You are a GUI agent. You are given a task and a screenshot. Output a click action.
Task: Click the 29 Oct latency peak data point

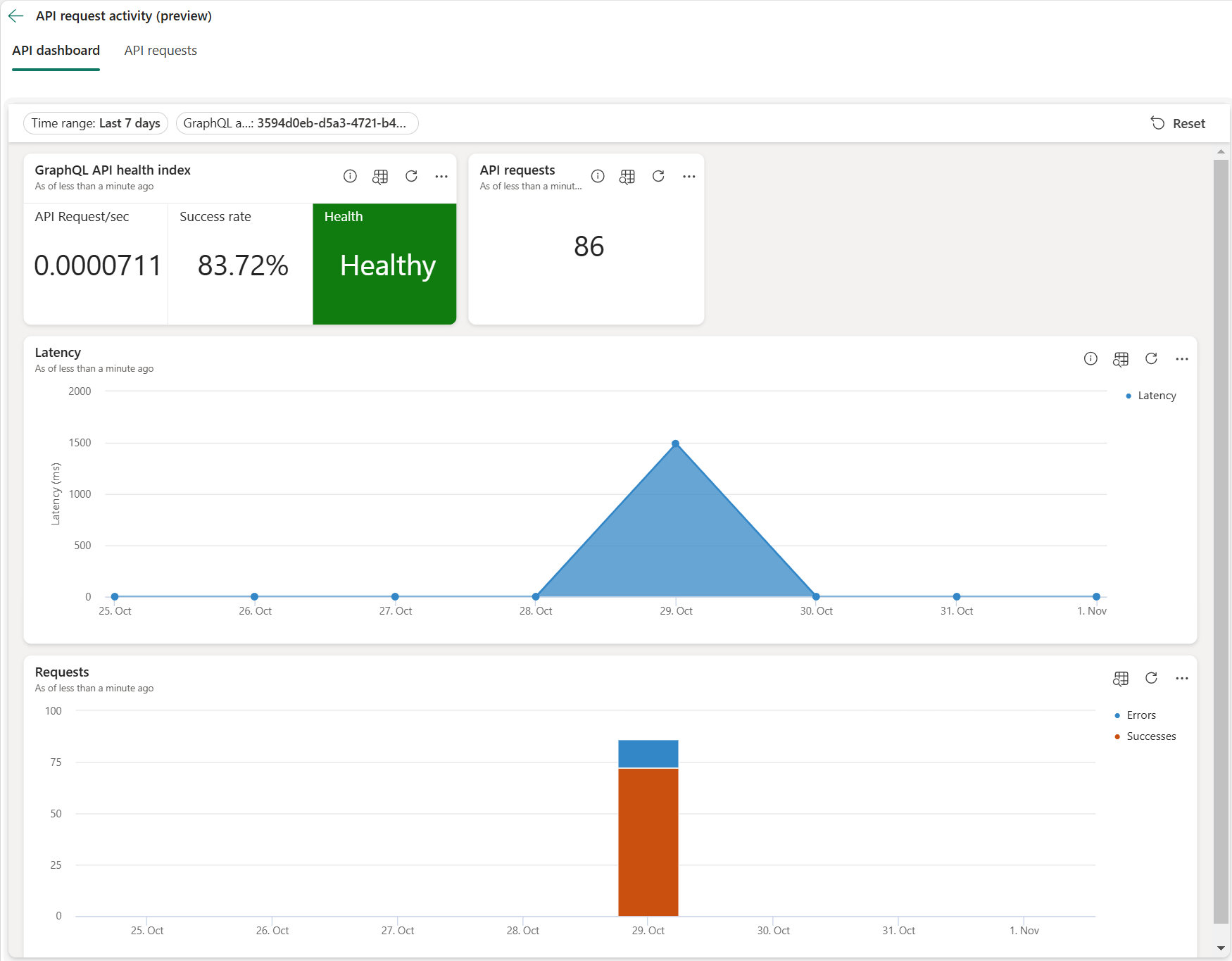pyautogui.click(x=675, y=442)
